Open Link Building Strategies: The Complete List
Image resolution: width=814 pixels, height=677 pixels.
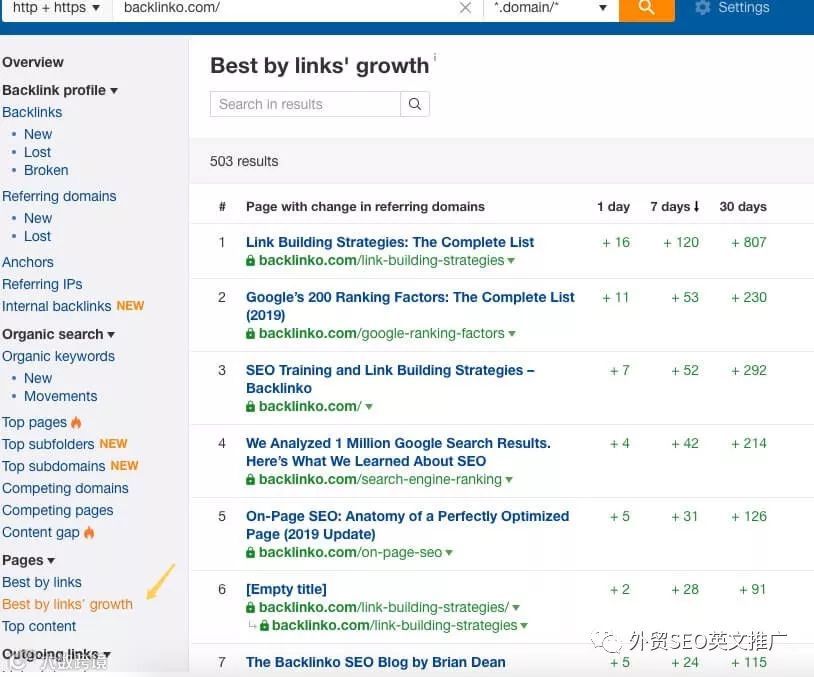pyautogui.click(x=390, y=242)
